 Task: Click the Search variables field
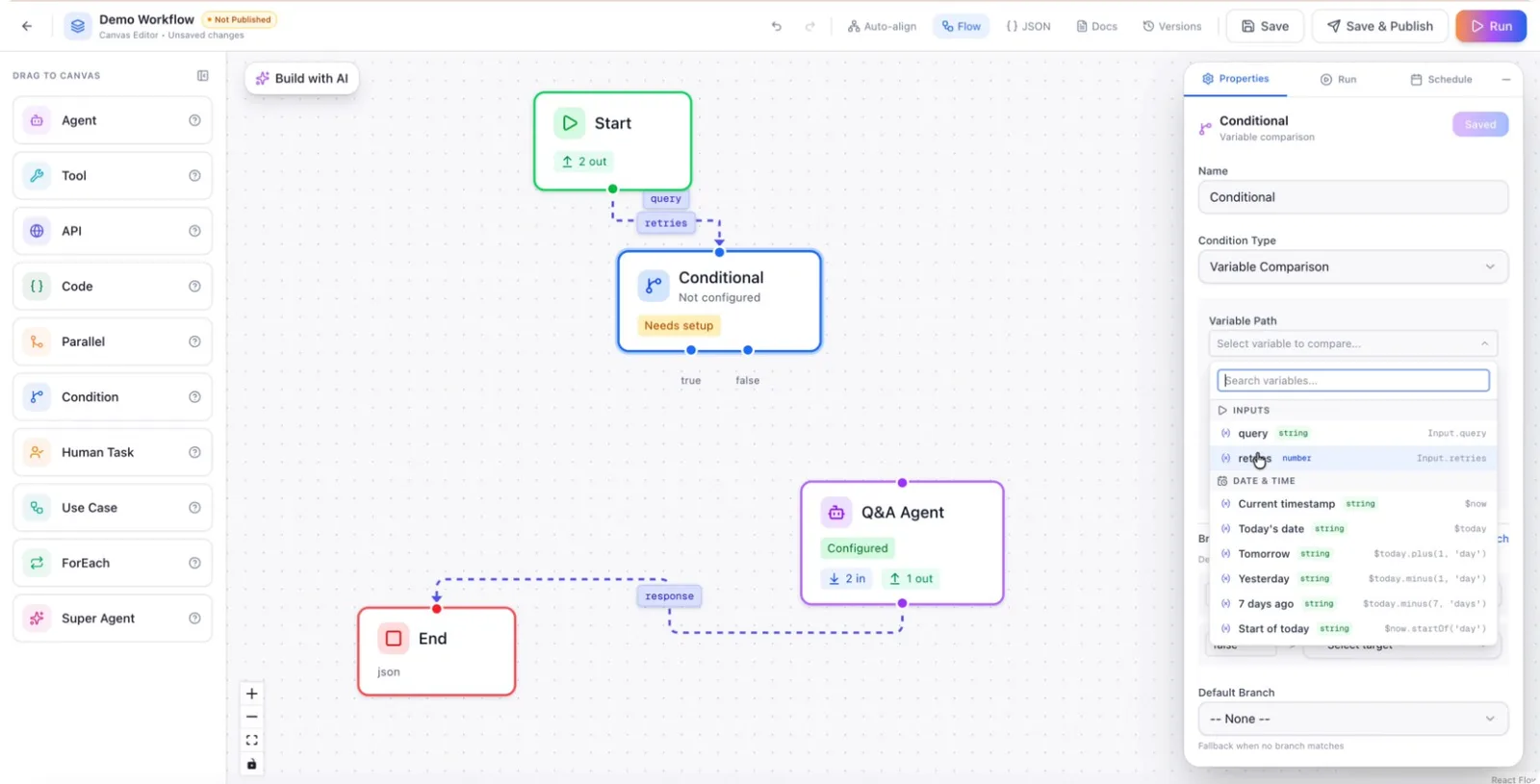(x=1352, y=381)
